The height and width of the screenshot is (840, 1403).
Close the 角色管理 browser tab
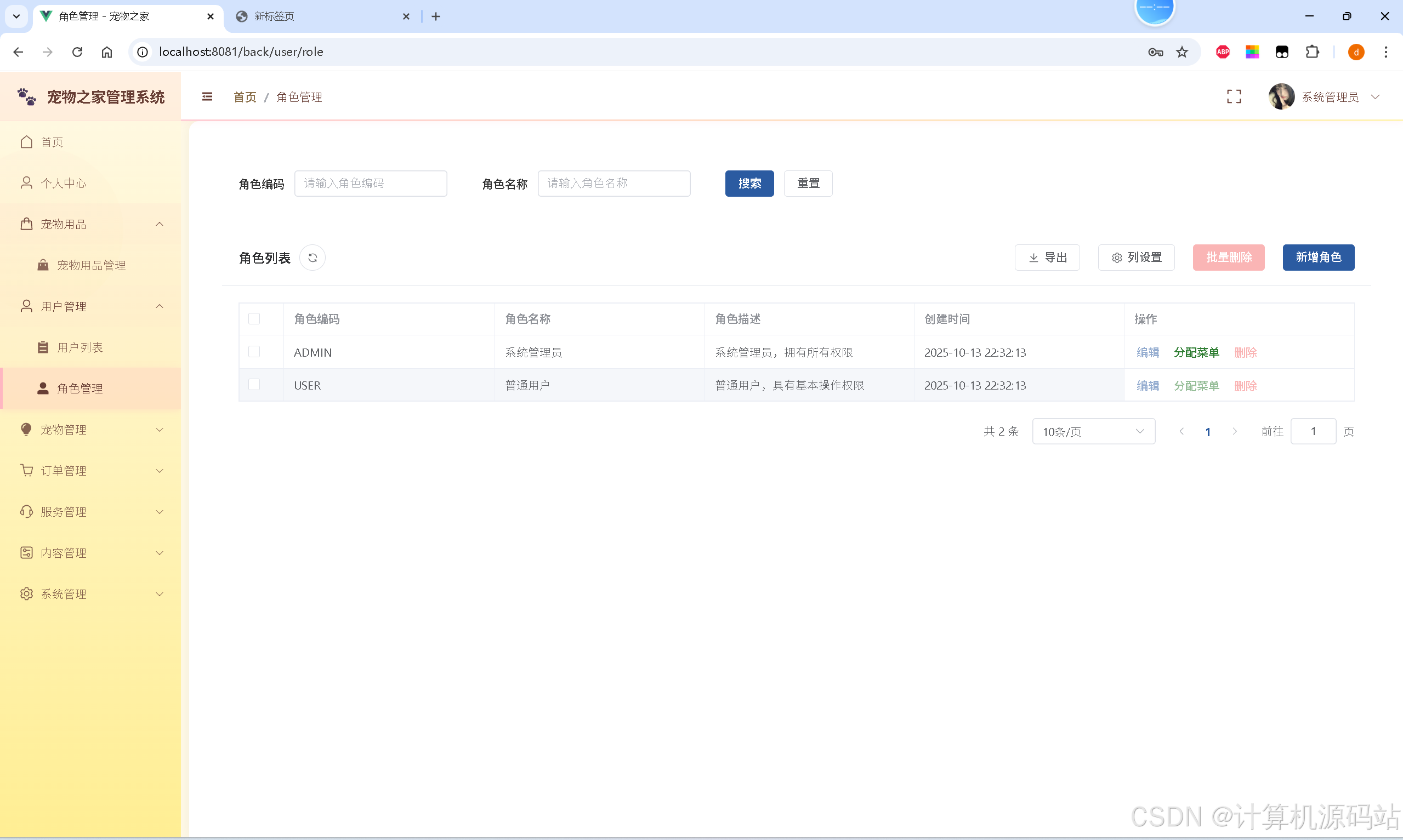pos(211,16)
